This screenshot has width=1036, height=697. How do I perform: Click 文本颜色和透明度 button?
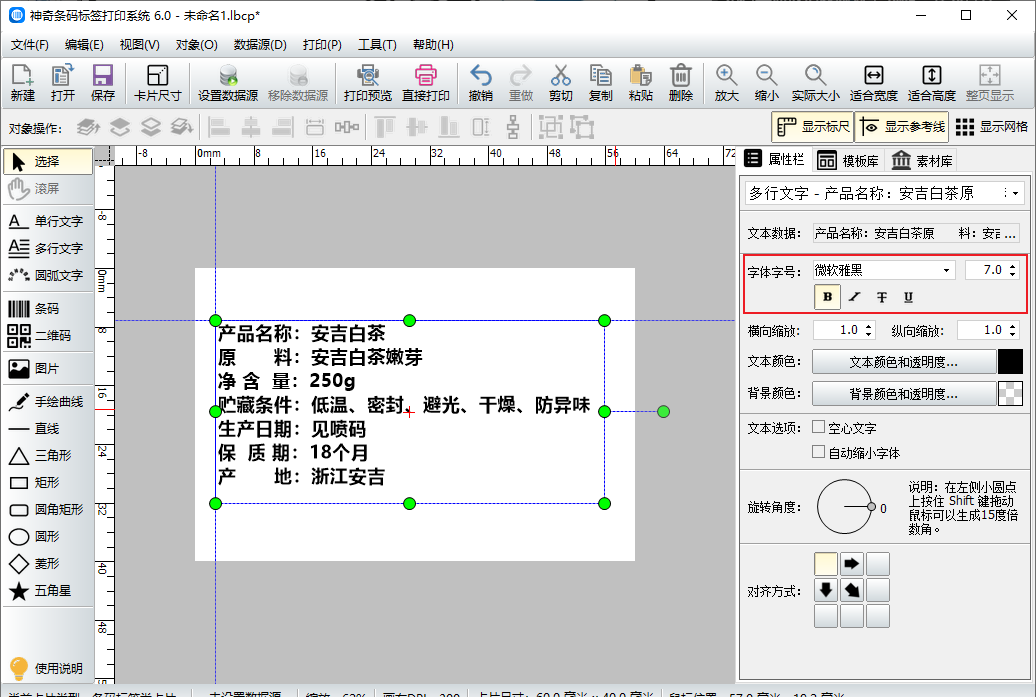[903, 362]
